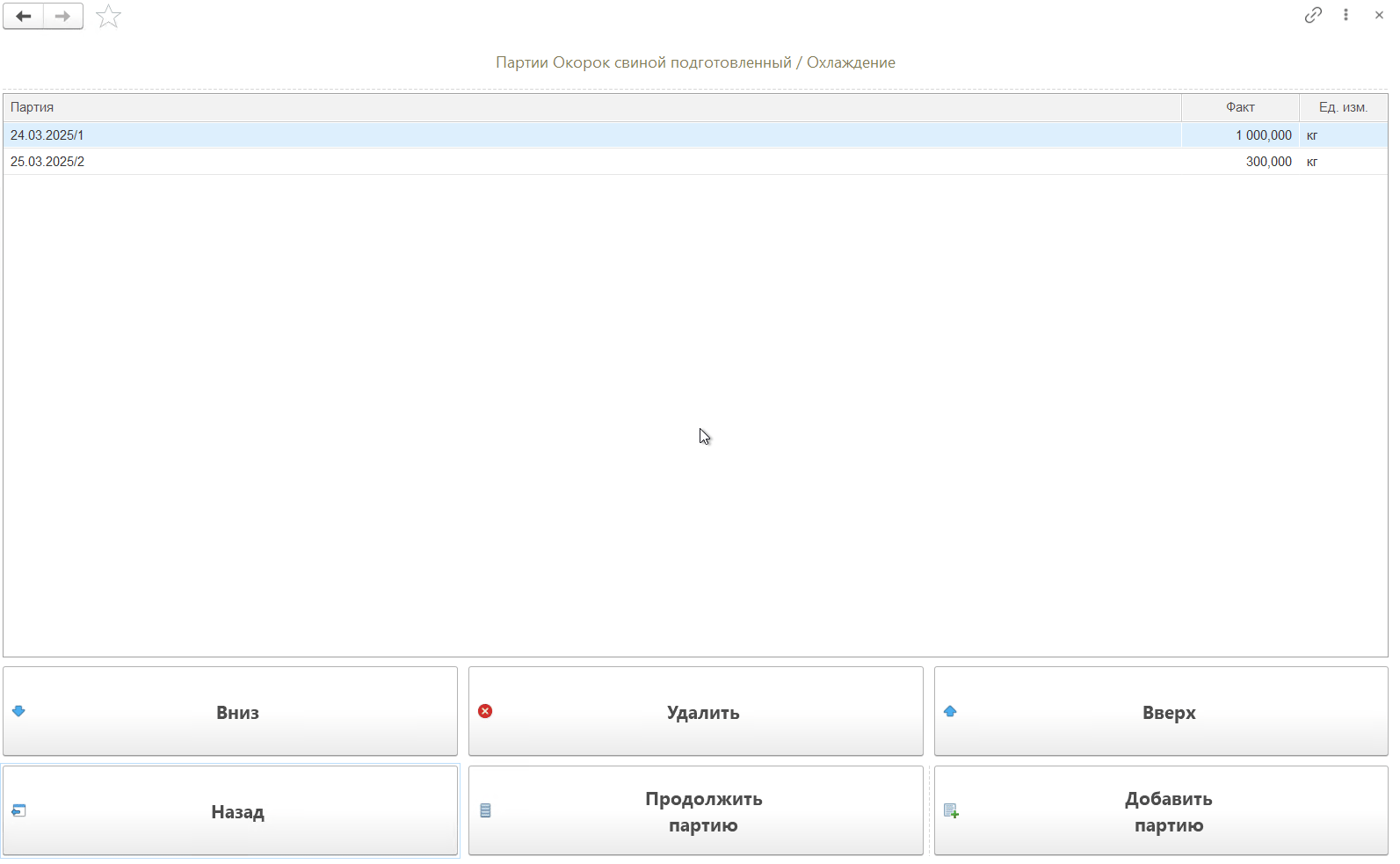Viewport: 1400px width, 864px height.
Task: Click the Назад button's return icon
Action: click(18, 810)
